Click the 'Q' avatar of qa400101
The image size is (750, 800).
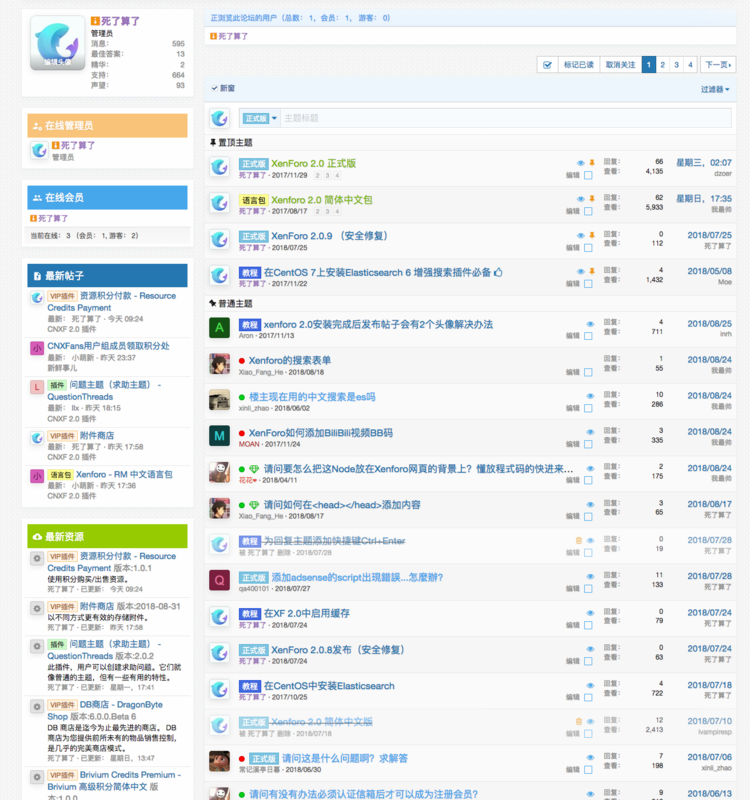pyautogui.click(x=219, y=581)
